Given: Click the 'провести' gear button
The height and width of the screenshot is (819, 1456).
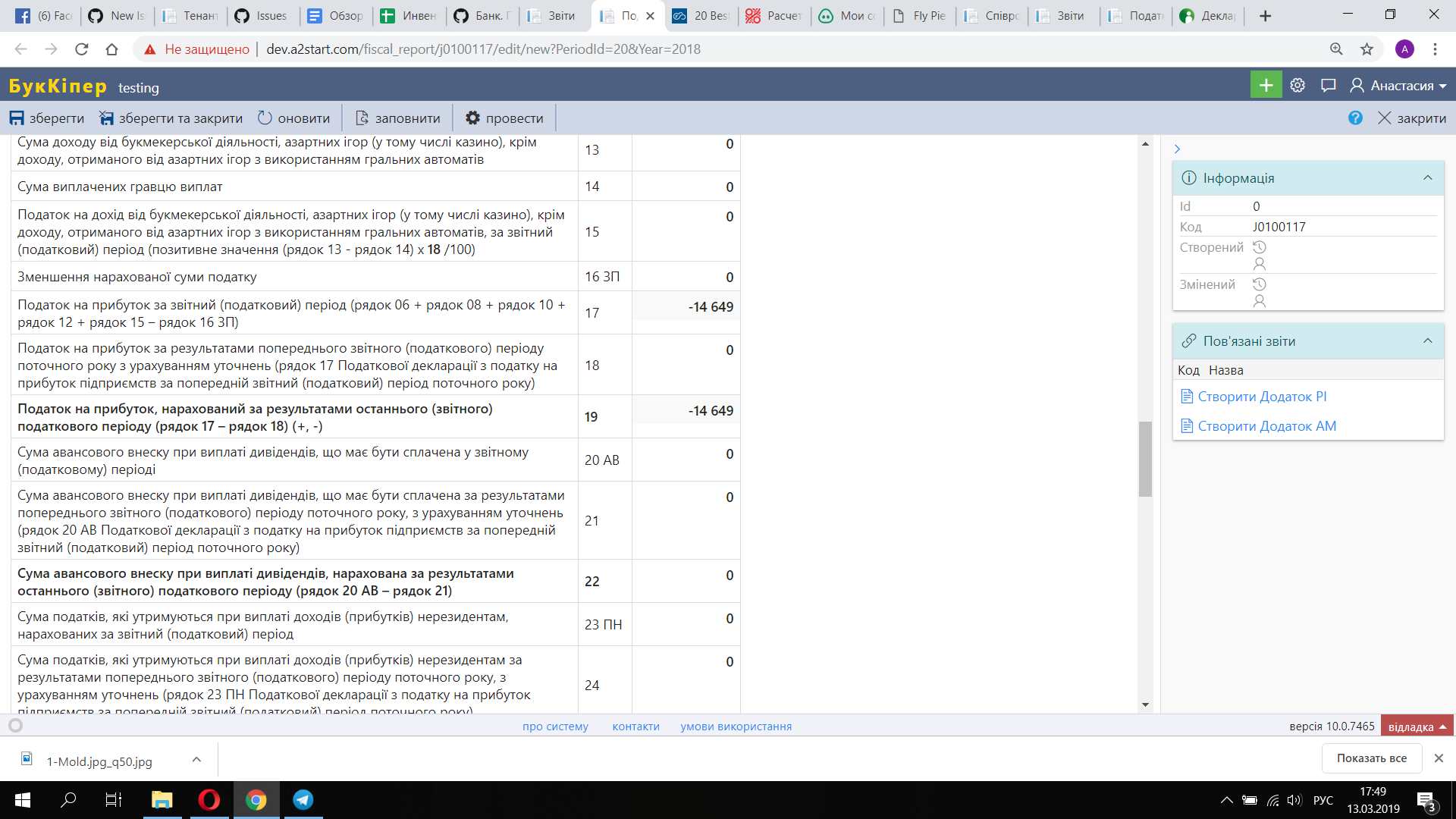Looking at the screenshot, I should (504, 118).
